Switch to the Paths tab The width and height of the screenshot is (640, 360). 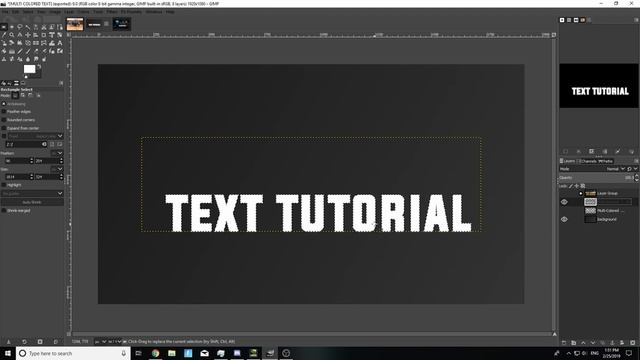click(606, 161)
